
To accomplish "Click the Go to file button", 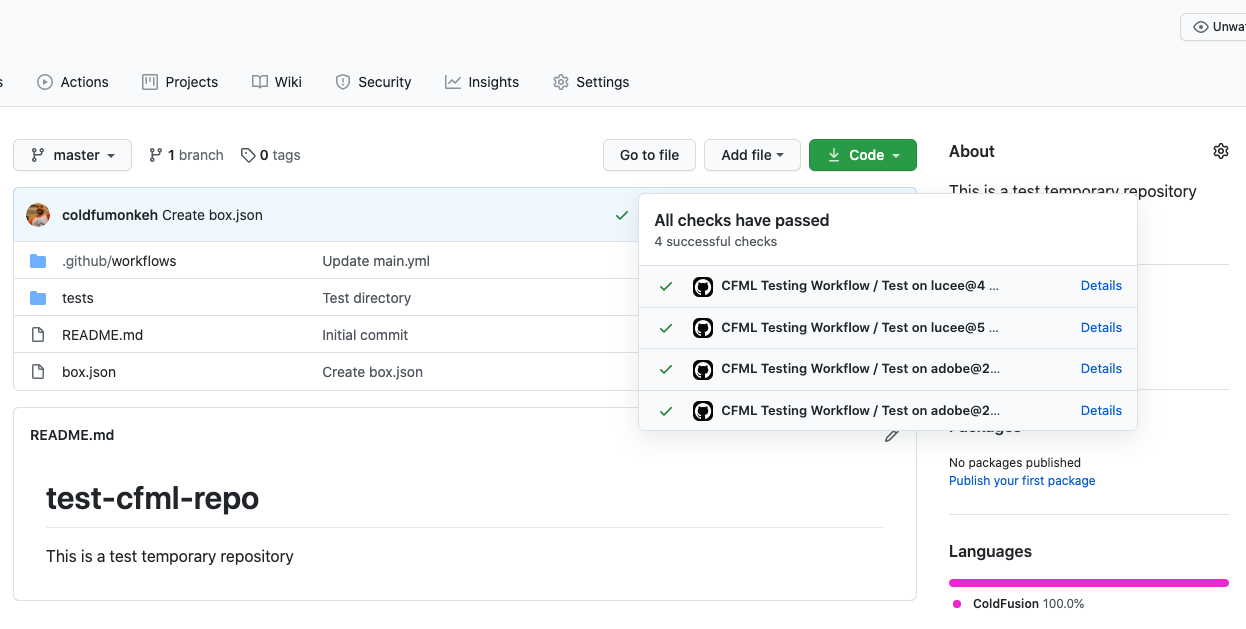I will (649, 155).
